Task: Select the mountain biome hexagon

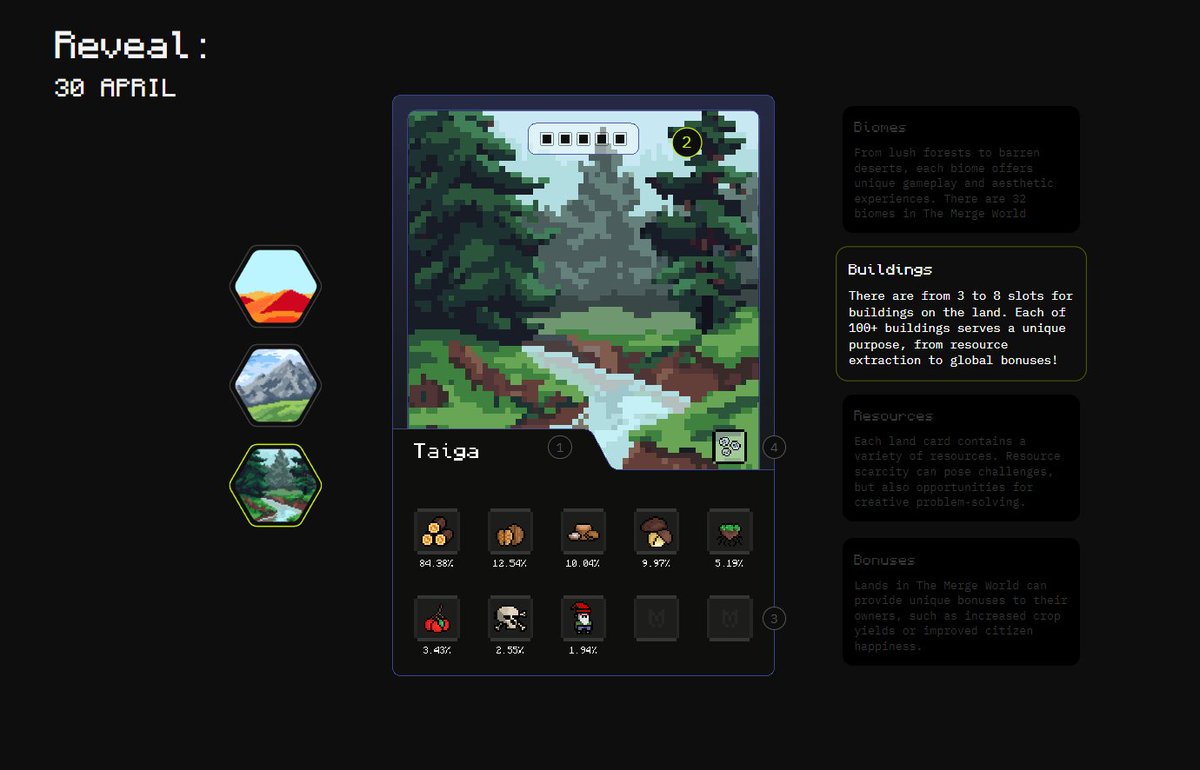Action: click(275, 386)
